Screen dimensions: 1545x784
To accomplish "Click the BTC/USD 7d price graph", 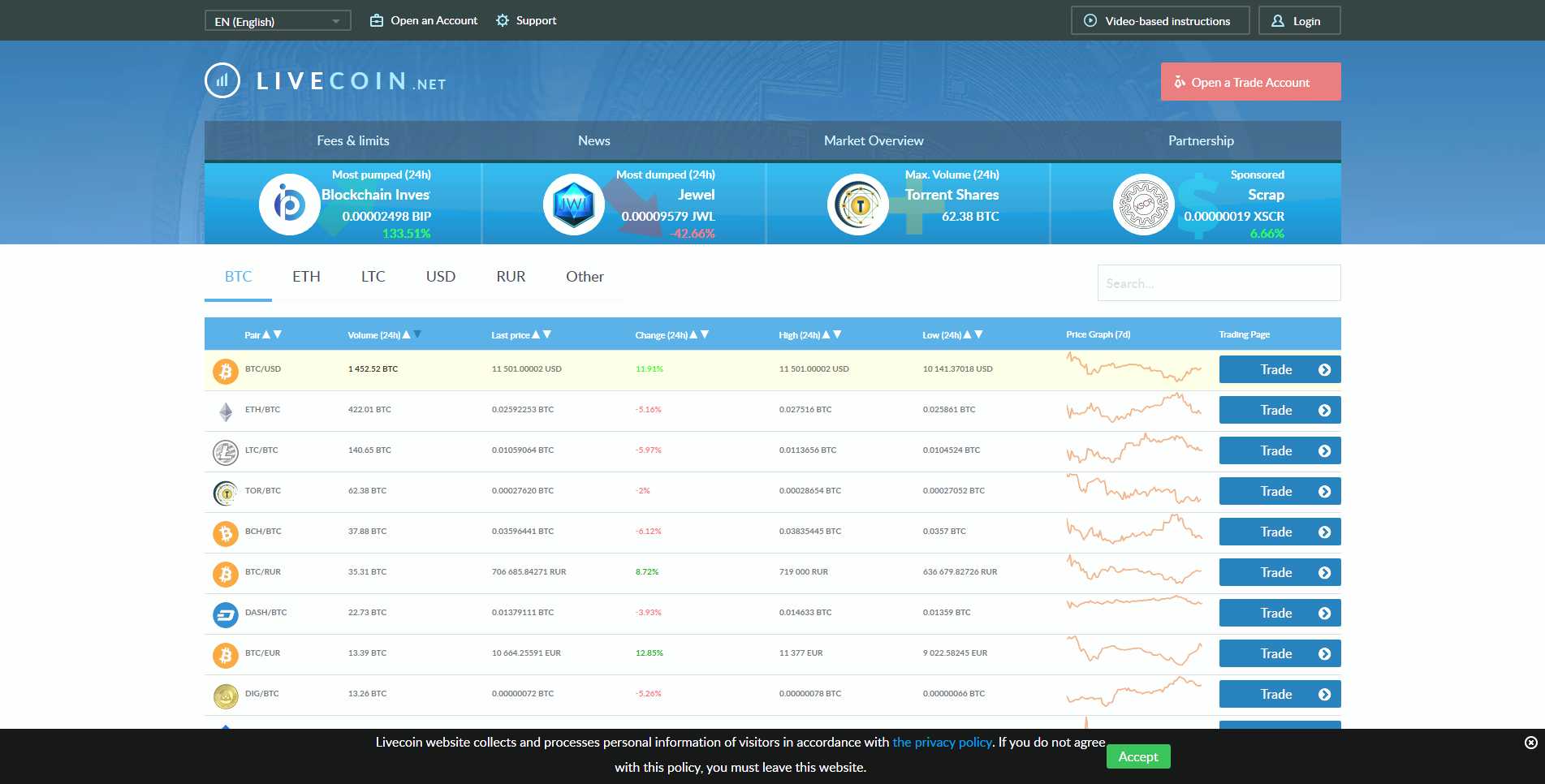I will point(1133,368).
